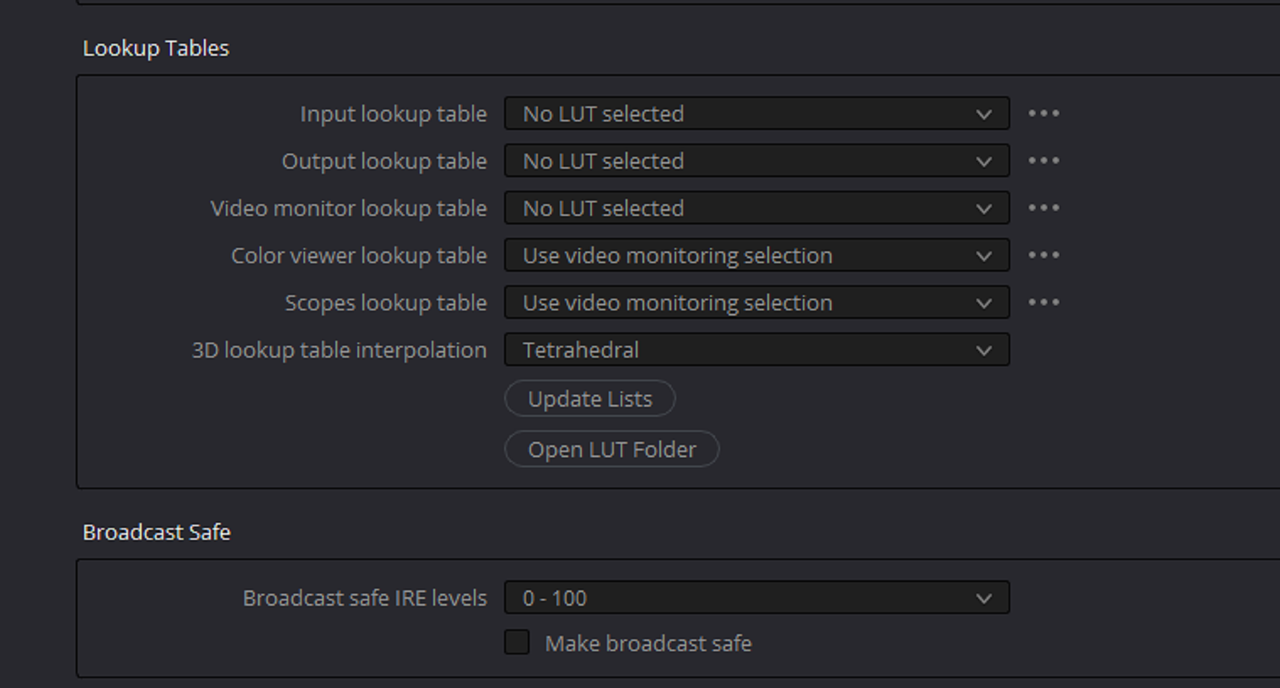Open the ellipsis menu for Color viewer lookup table

(1043, 255)
